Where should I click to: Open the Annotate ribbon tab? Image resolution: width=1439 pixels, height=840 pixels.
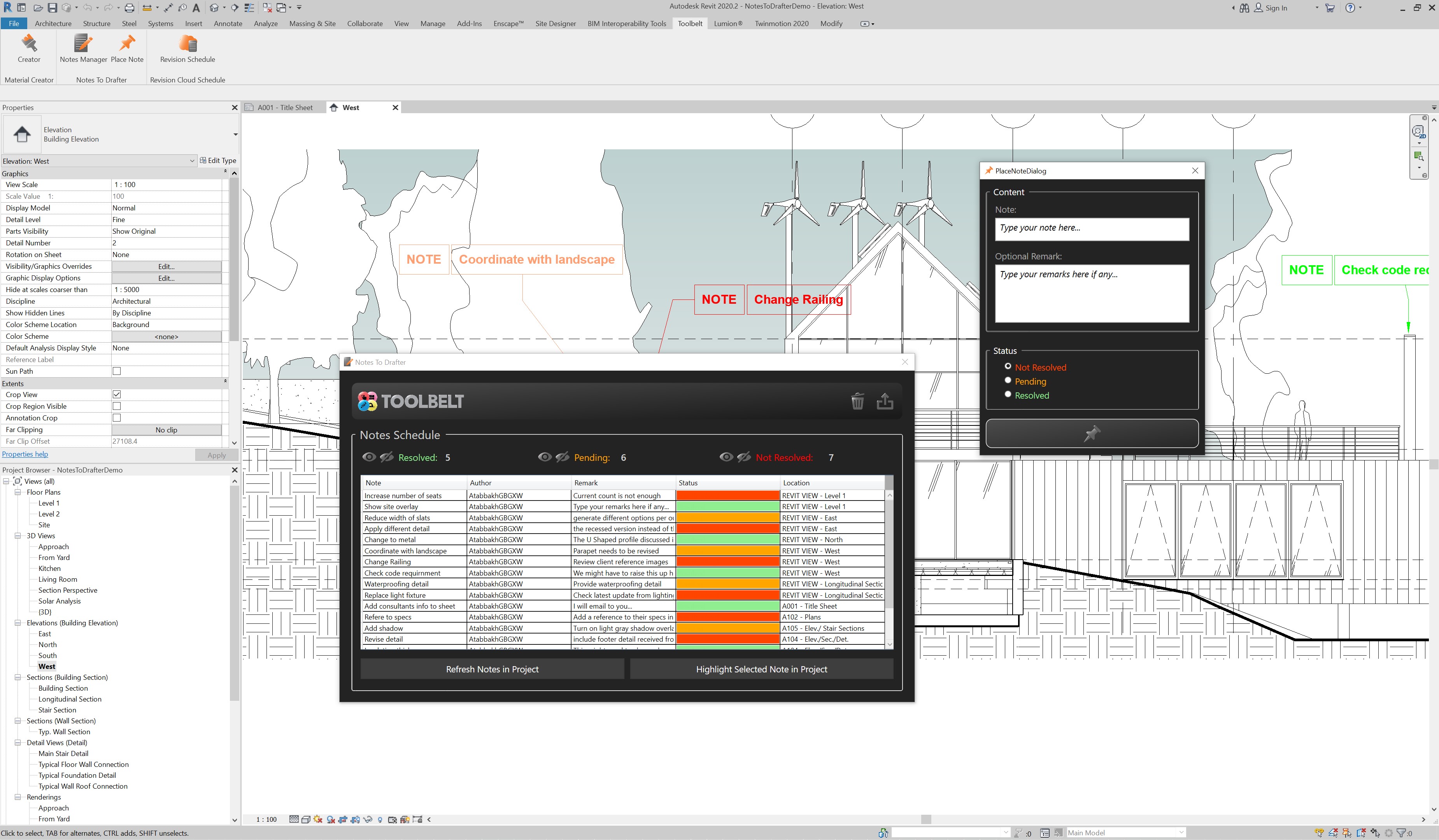tap(228, 23)
